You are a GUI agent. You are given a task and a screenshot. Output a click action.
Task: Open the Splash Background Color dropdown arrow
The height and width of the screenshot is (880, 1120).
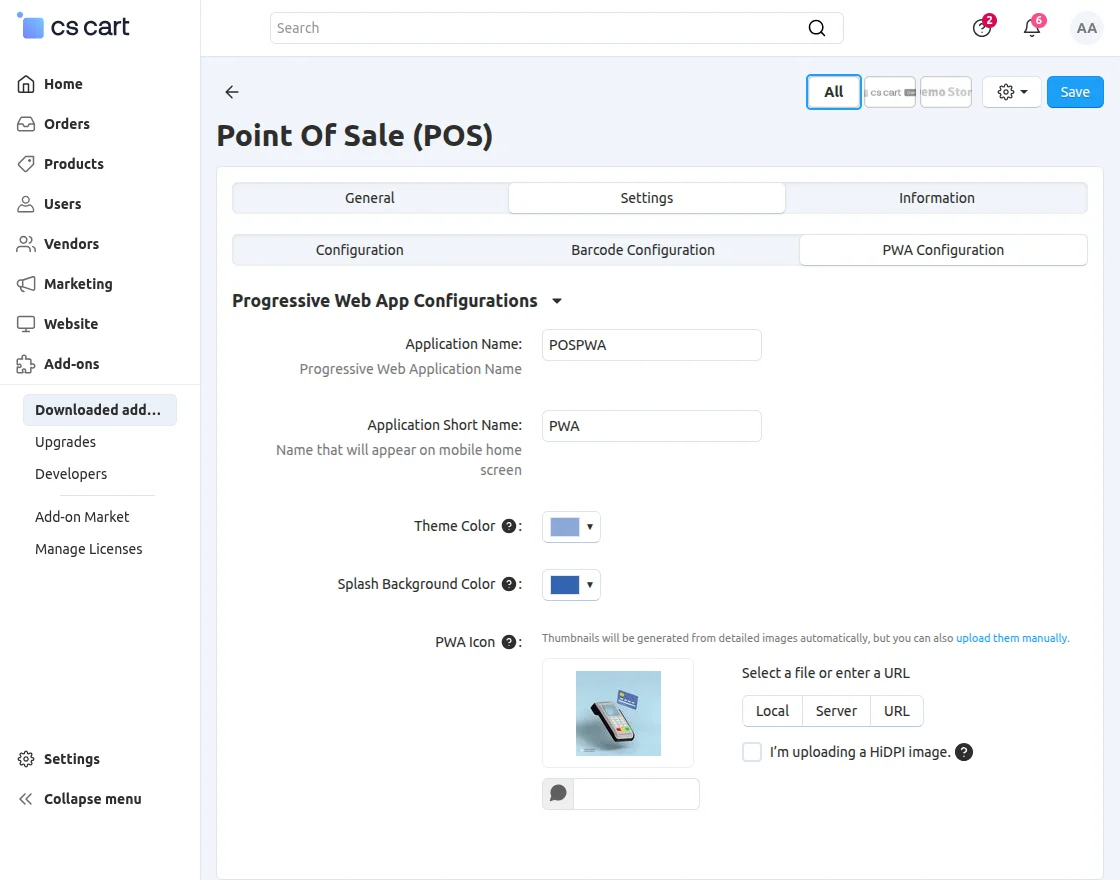point(590,584)
